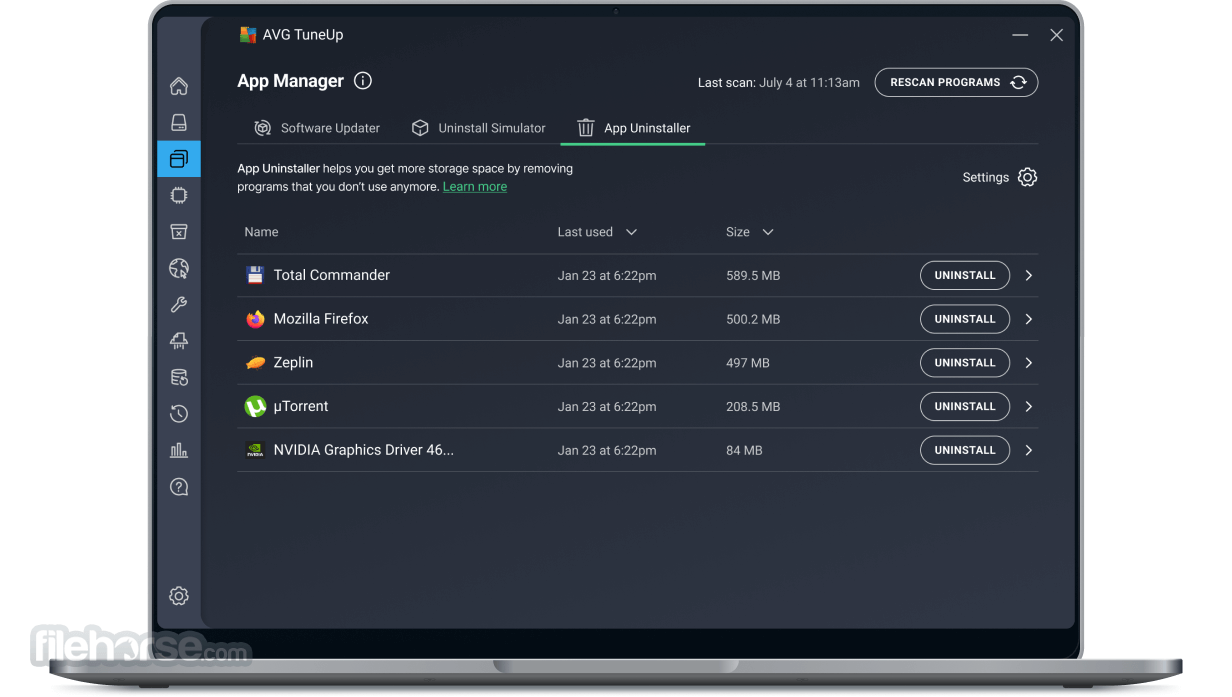This screenshot has height=697, width=1232.
Task: Sort list by Size column arrow
Action: pyautogui.click(x=768, y=232)
